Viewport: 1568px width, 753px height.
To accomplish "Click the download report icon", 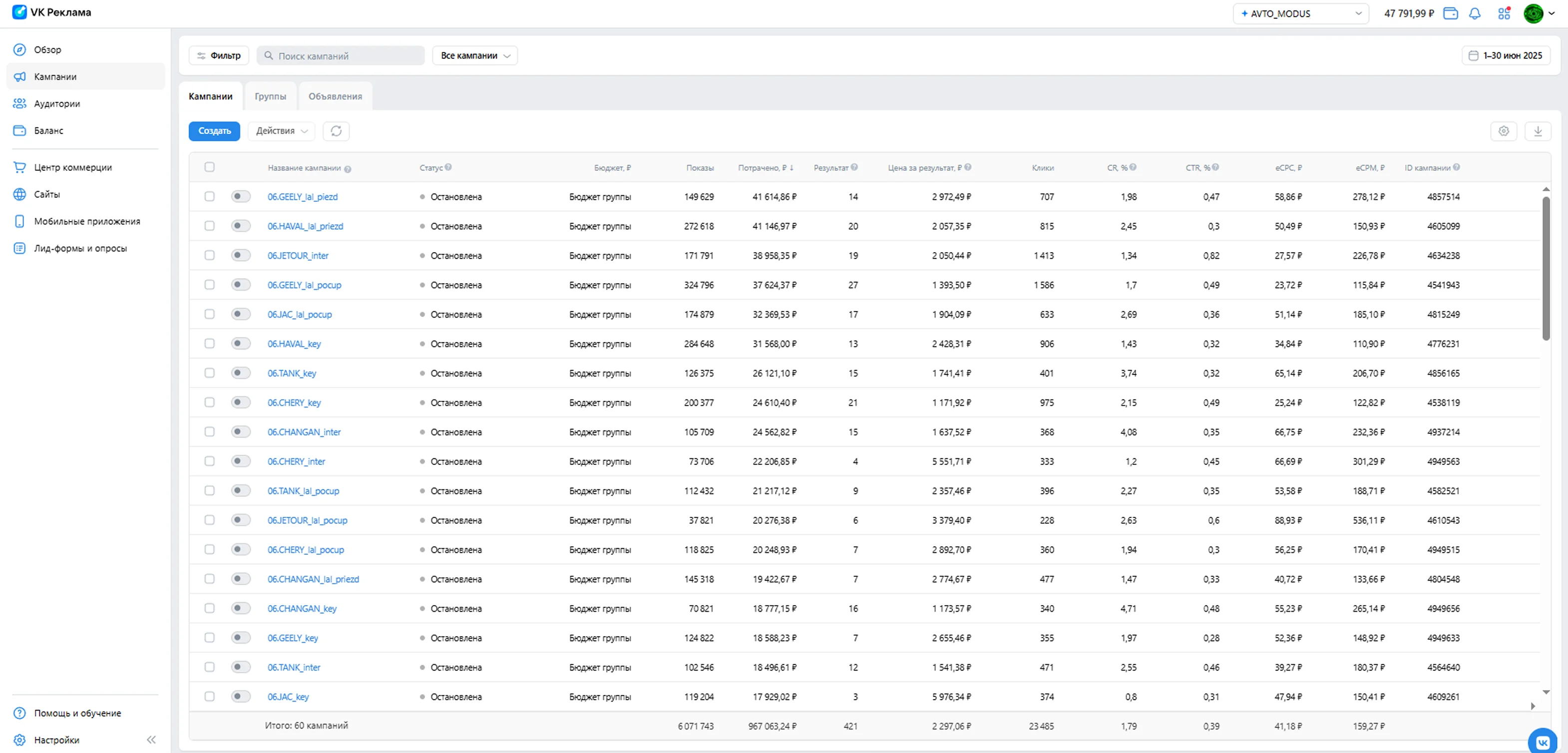I will click(1538, 131).
